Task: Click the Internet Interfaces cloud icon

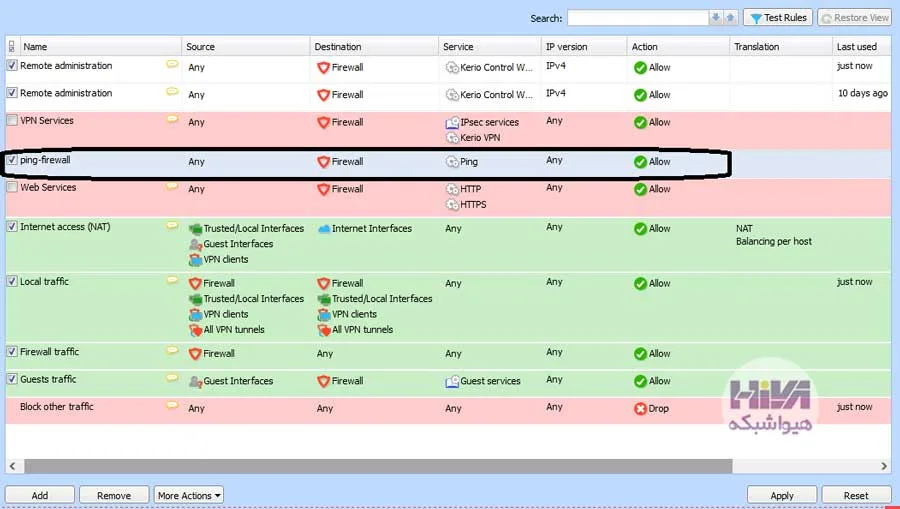Action: [x=324, y=228]
